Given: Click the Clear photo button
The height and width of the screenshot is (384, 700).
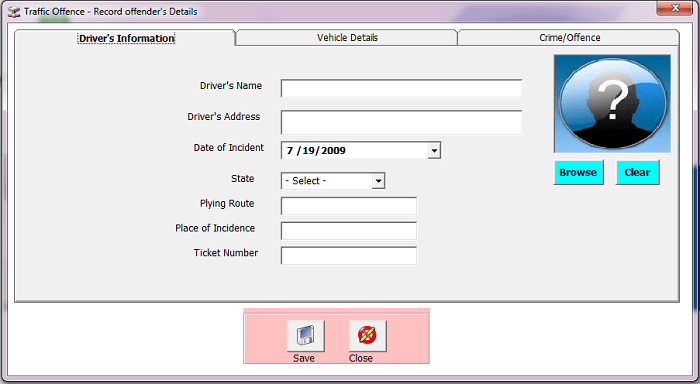Looking at the screenshot, I should click(x=638, y=172).
